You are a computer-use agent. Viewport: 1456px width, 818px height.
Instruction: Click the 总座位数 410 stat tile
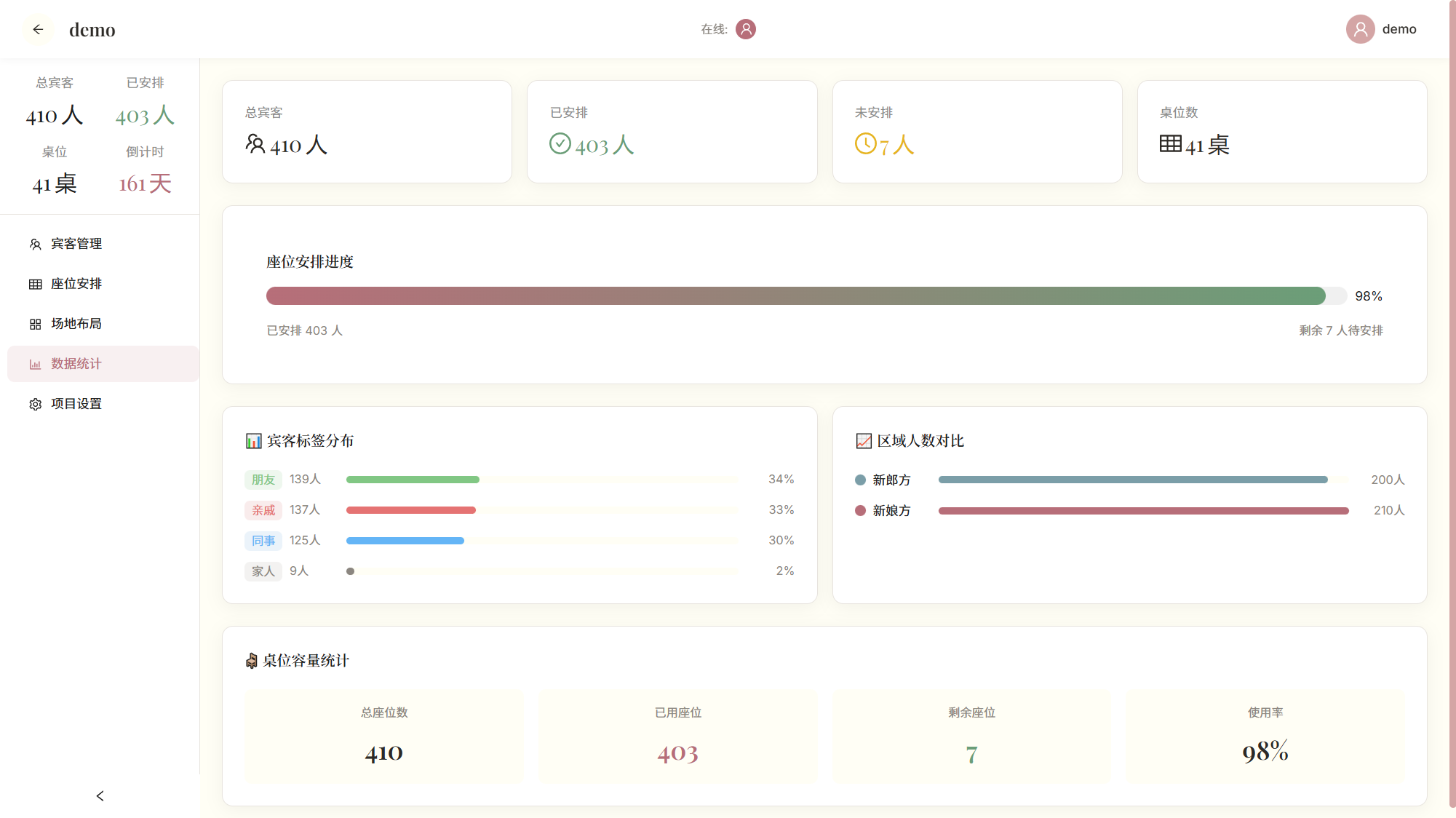384,736
